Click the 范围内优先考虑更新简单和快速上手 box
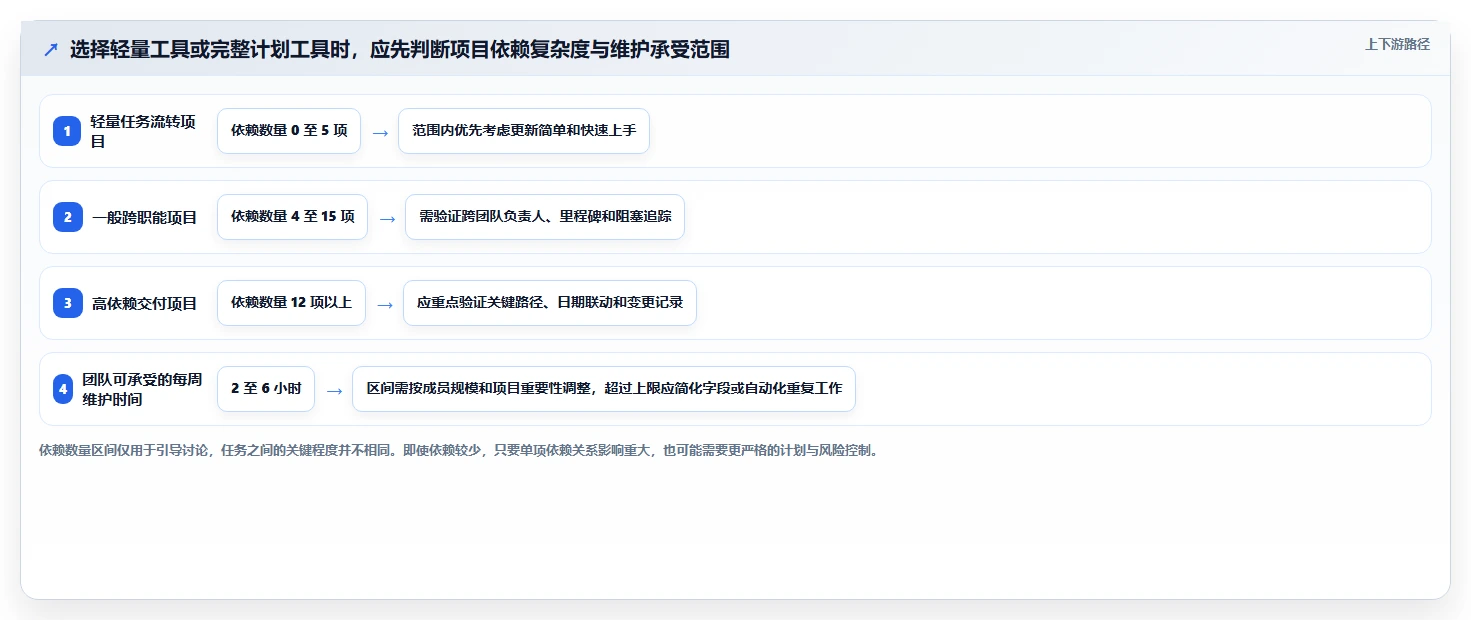1471x620 pixels. tap(524, 131)
